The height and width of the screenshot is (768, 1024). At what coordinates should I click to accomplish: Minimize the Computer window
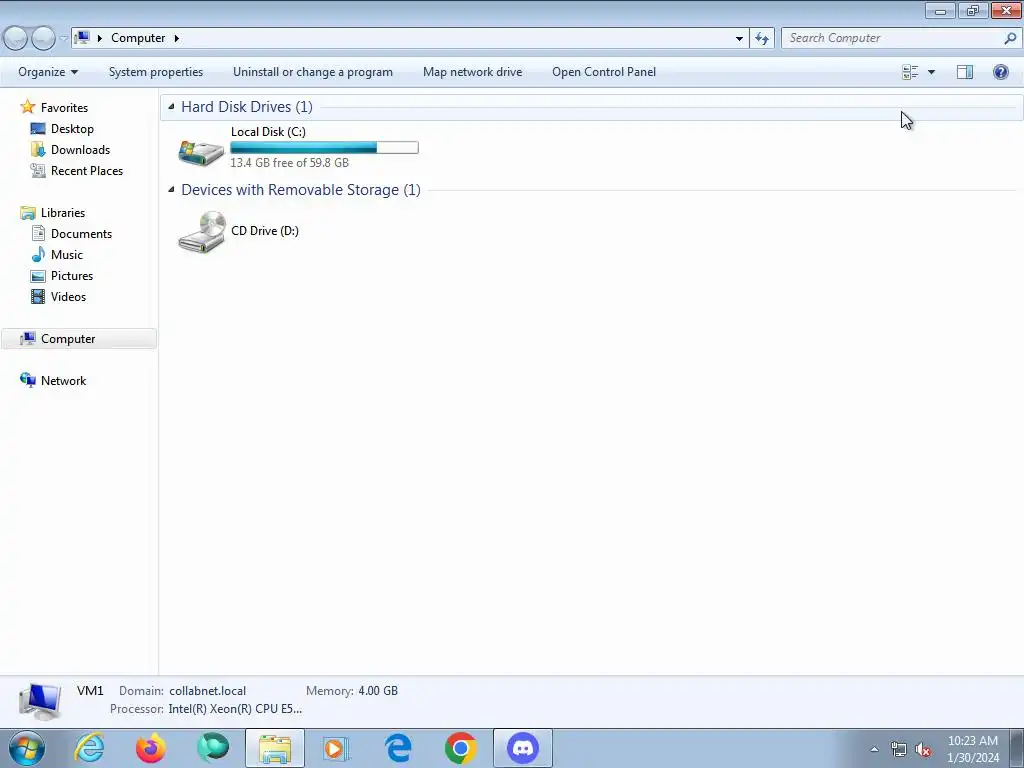940,10
